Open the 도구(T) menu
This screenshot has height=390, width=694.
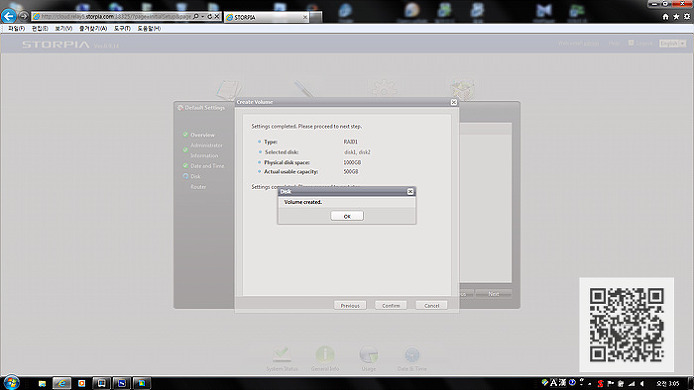[x=122, y=28]
